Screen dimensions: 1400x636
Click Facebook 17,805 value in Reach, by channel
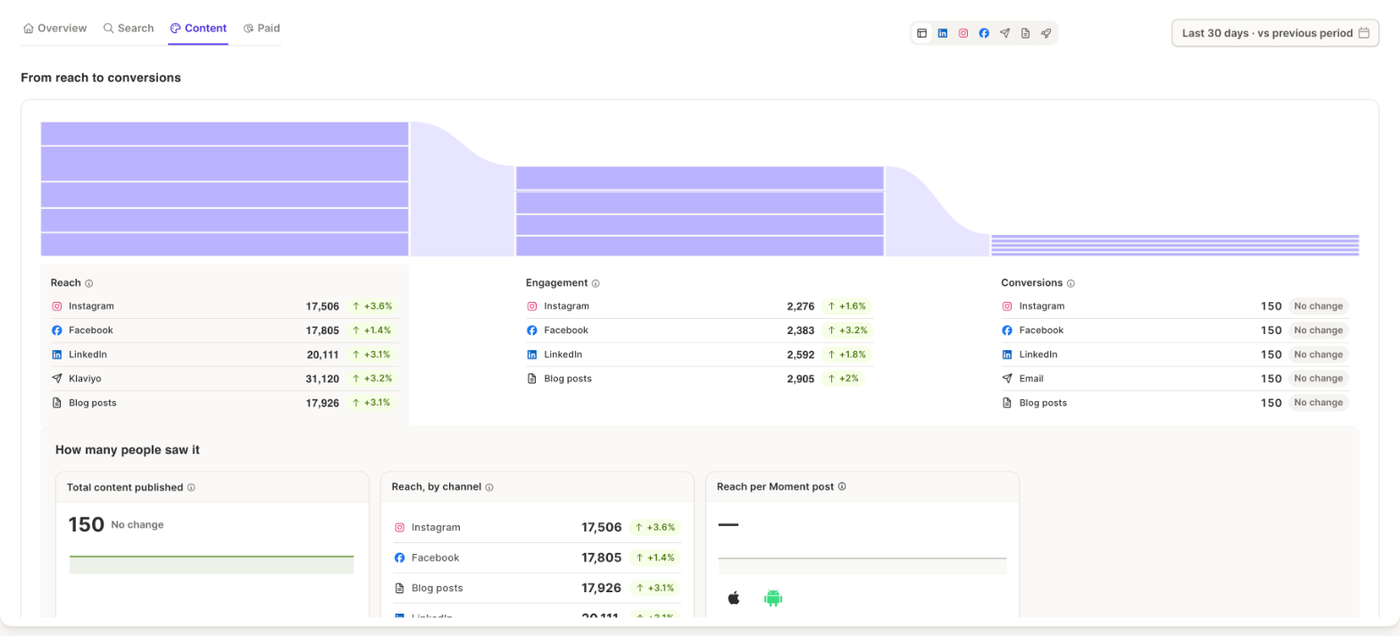click(601, 558)
